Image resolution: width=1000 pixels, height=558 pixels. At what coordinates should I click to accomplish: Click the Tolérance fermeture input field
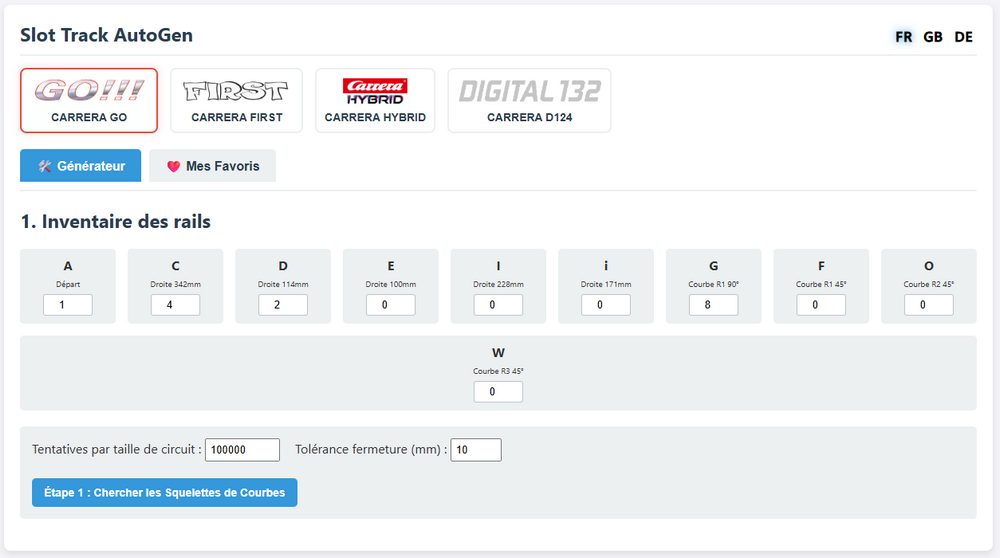(476, 450)
